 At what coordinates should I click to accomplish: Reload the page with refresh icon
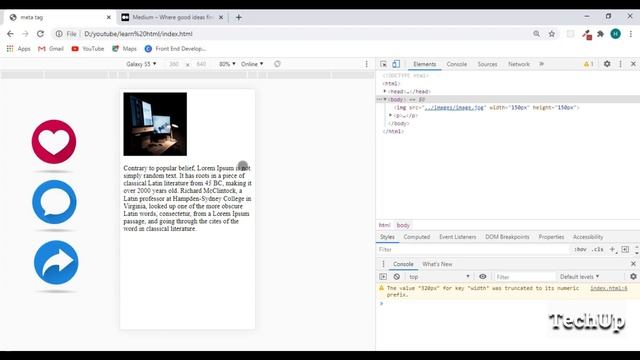[40, 34]
